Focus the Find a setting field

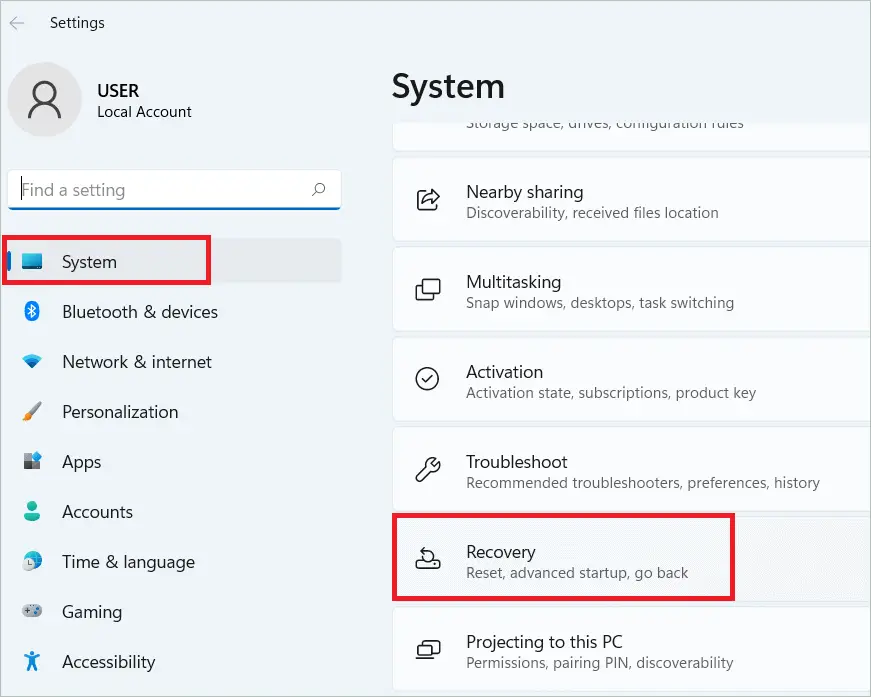coord(160,190)
